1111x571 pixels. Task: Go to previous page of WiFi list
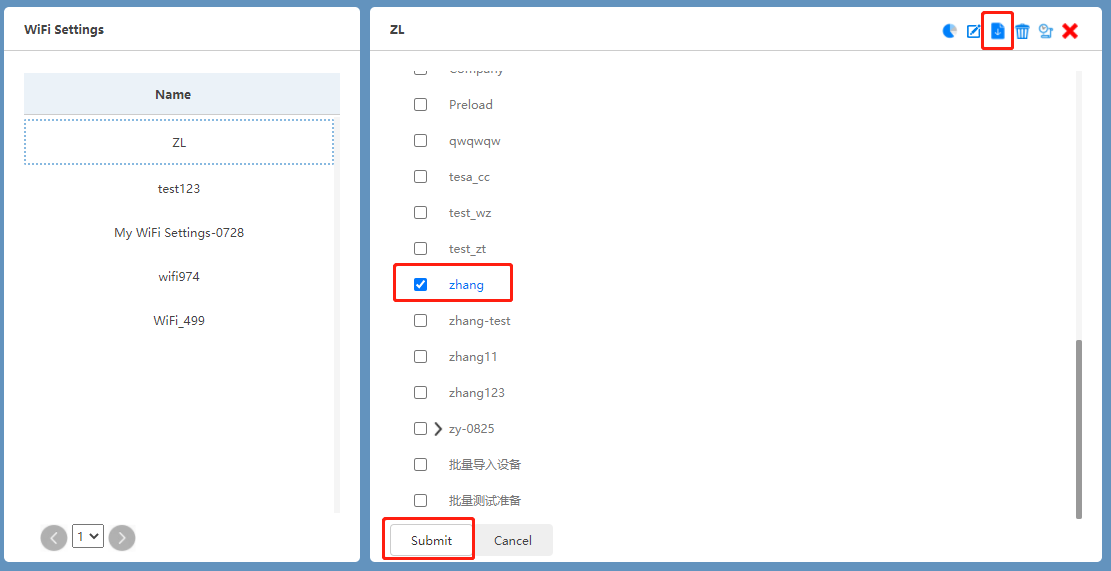54,538
